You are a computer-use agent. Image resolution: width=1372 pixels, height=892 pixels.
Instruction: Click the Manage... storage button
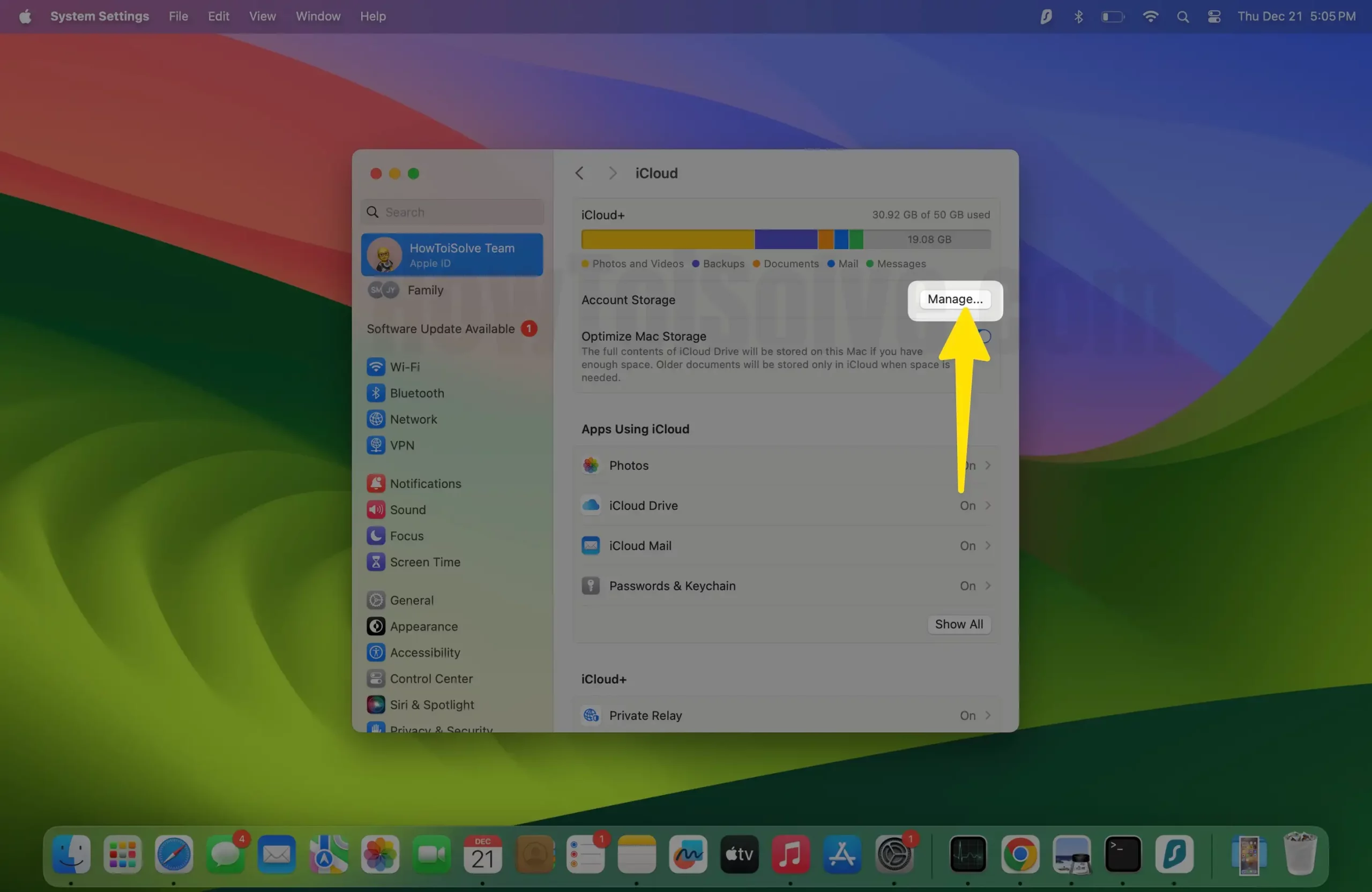pos(955,299)
